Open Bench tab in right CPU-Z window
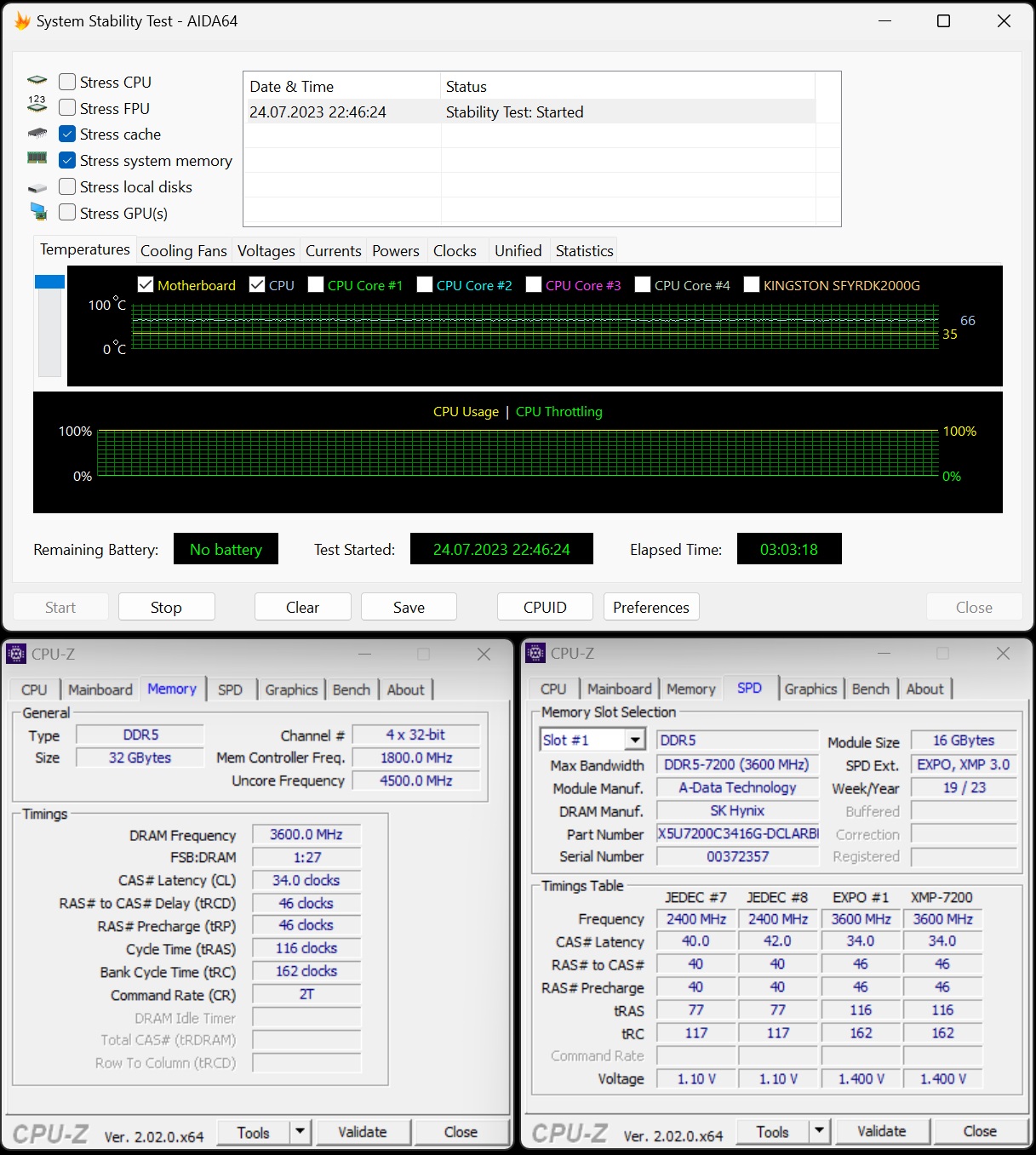Viewport: 1036px width, 1155px height. pyautogui.click(x=871, y=689)
